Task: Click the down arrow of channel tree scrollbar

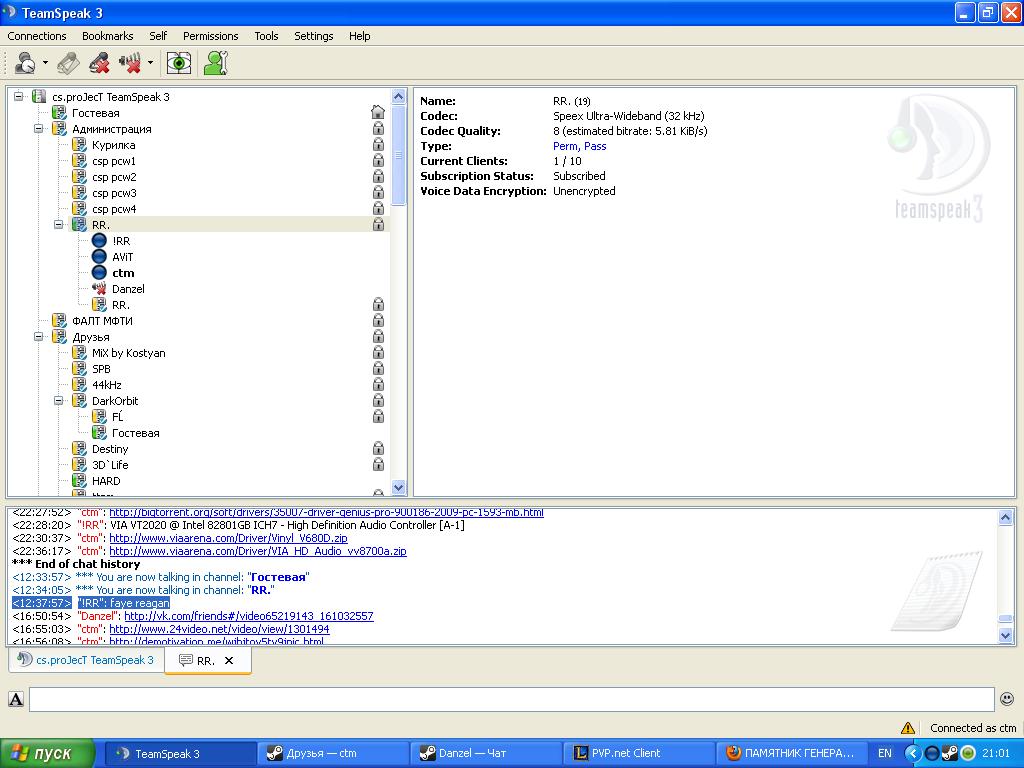Action: [398, 487]
